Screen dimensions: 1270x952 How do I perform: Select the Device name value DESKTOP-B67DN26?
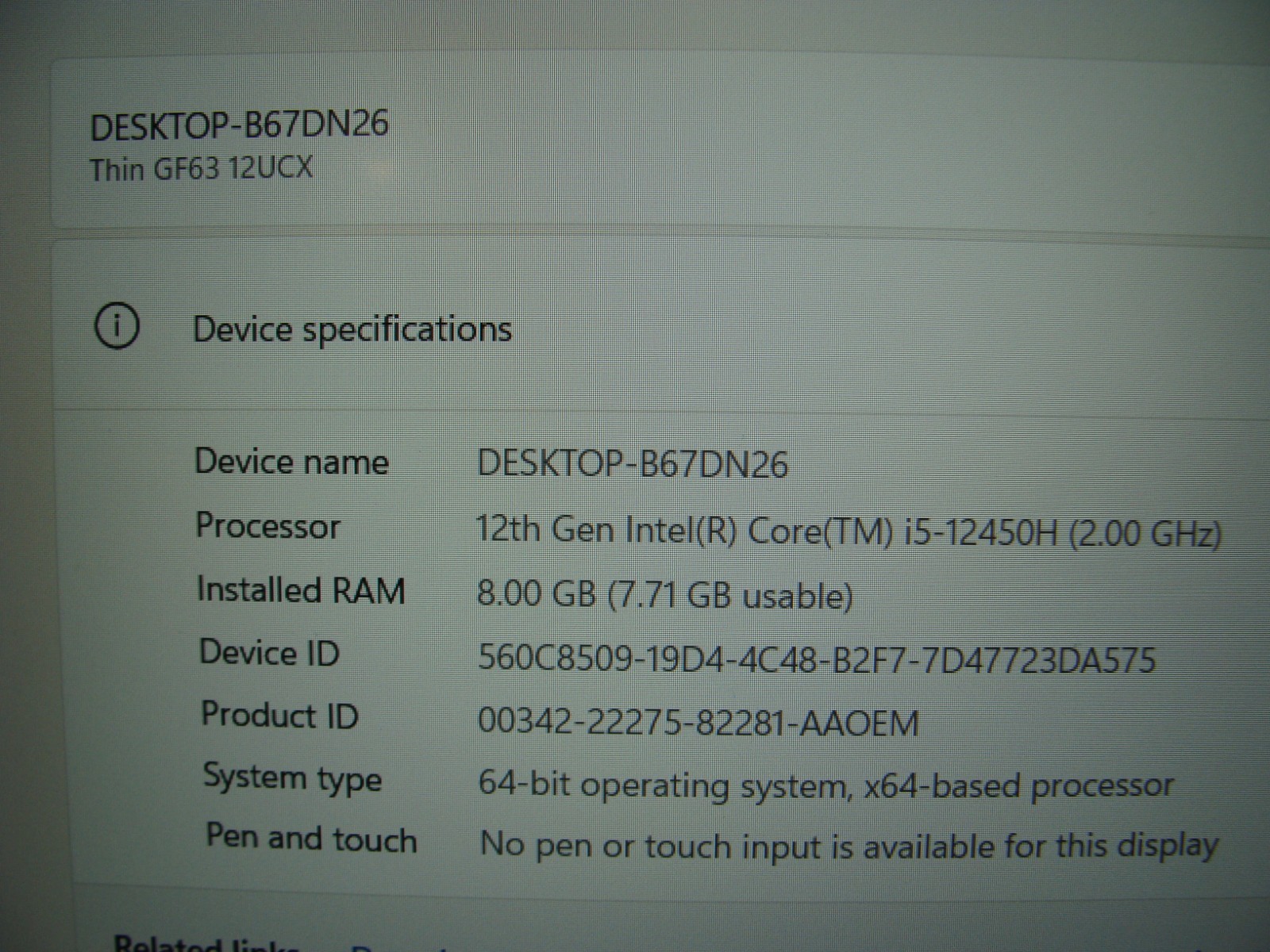point(633,463)
